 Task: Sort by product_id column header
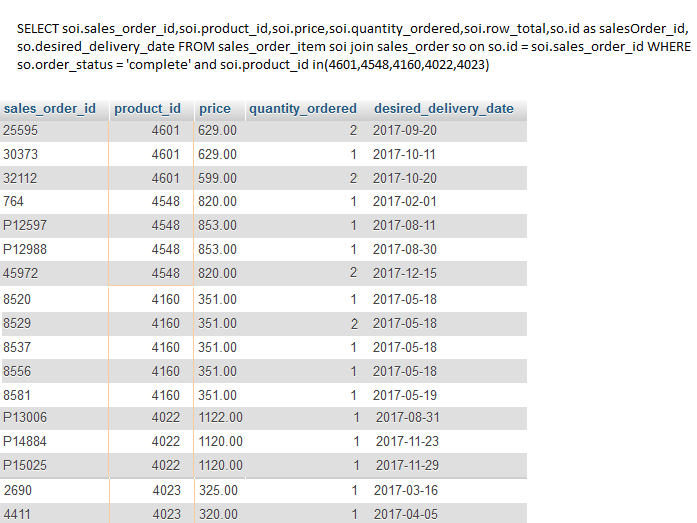pos(147,109)
